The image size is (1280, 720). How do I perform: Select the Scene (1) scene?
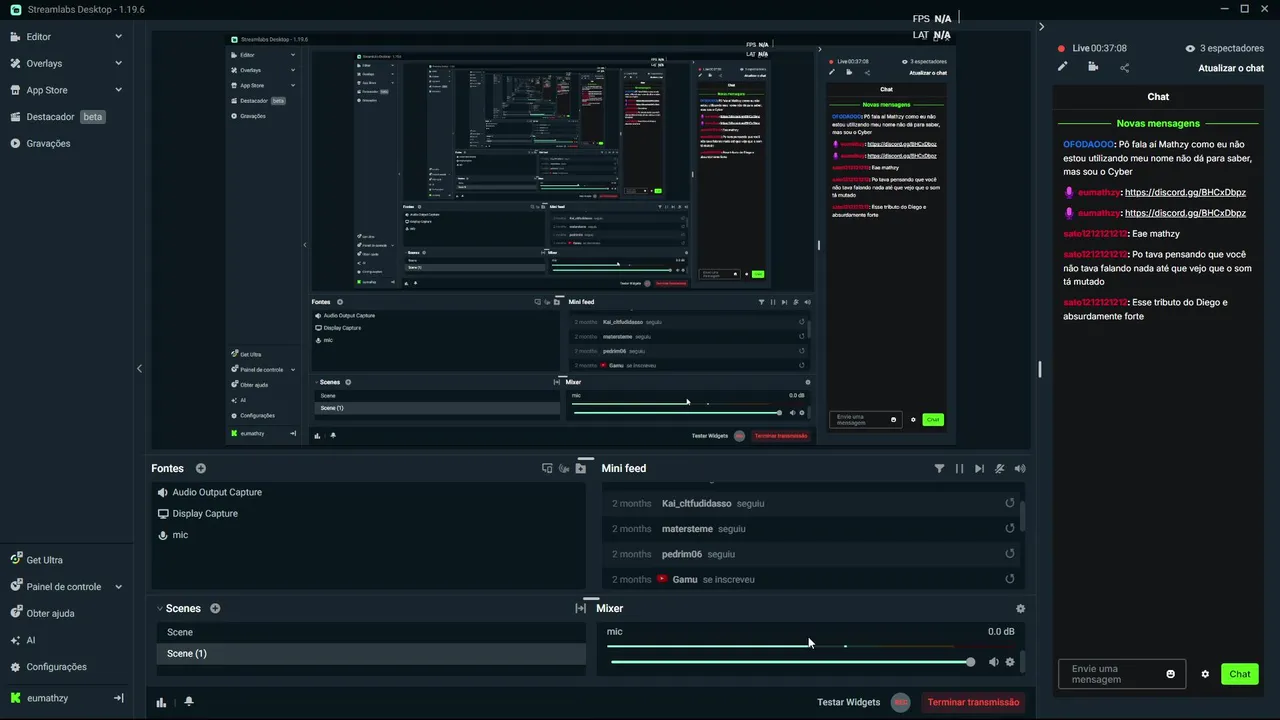coord(371,653)
